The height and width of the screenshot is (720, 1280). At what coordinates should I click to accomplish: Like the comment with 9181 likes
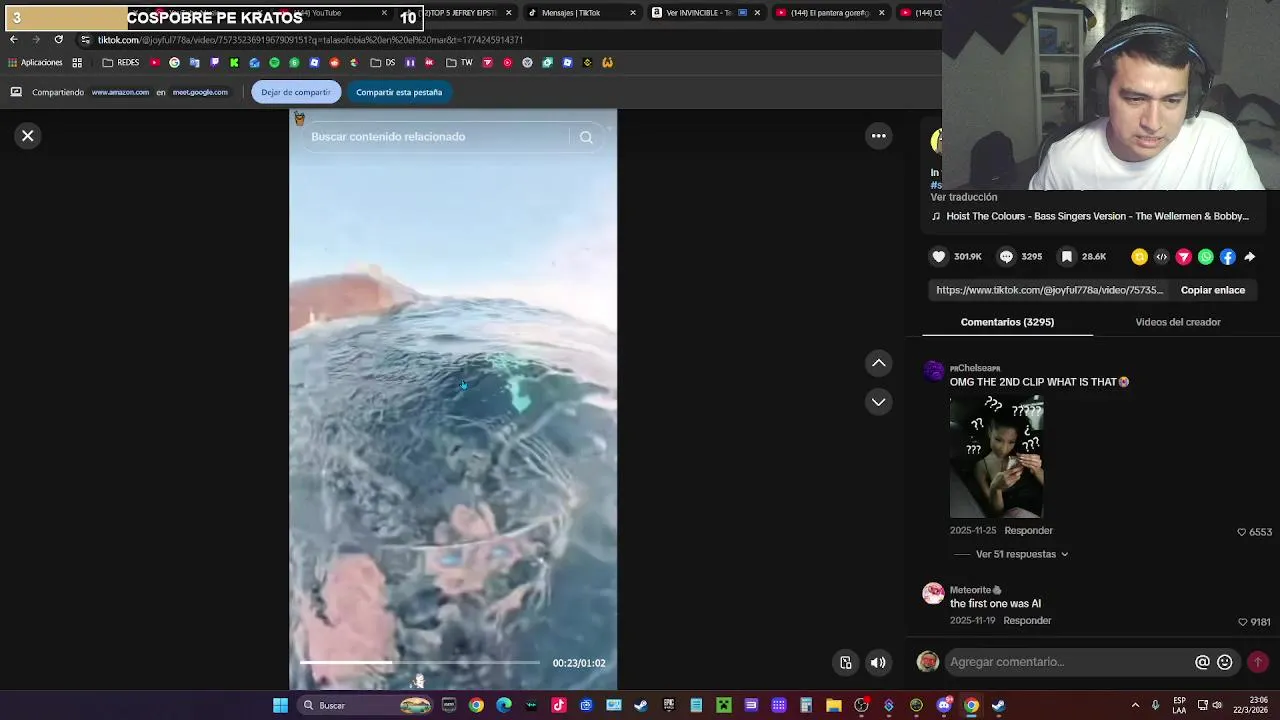tap(1242, 622)
